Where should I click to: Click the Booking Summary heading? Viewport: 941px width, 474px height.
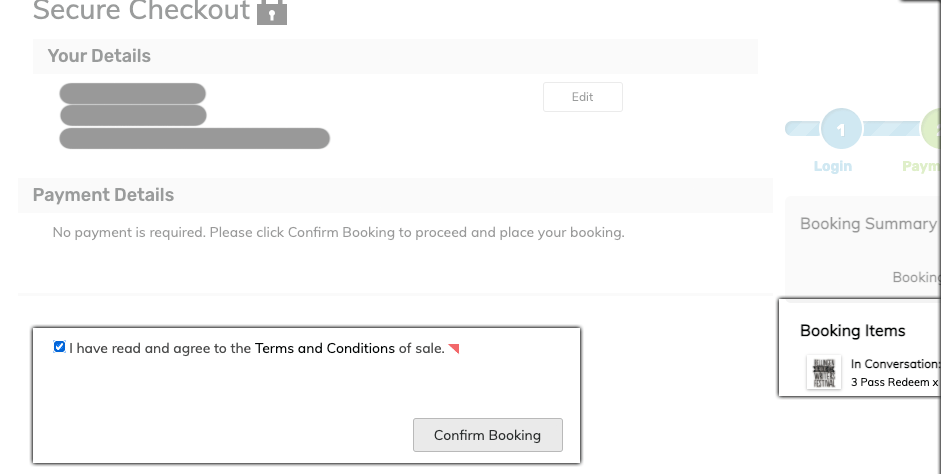coord(868,224)
